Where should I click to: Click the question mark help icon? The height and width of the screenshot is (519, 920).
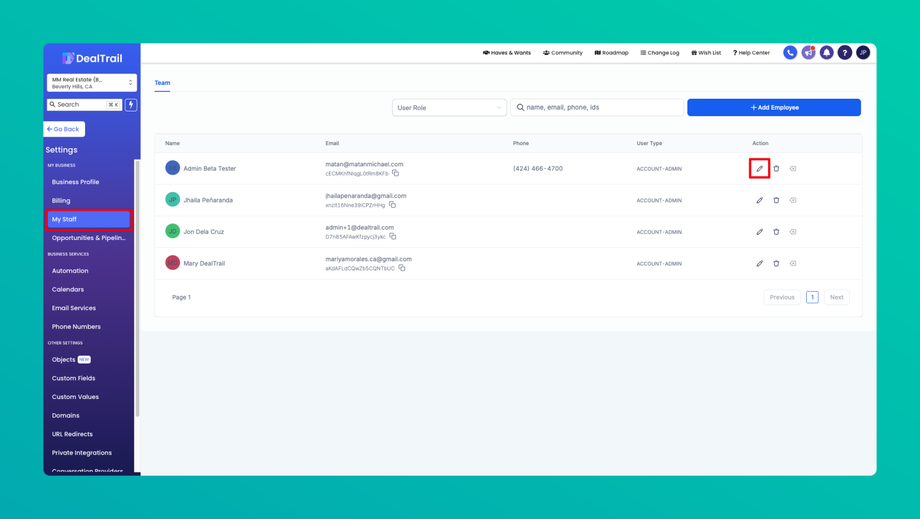click(844, 53)
